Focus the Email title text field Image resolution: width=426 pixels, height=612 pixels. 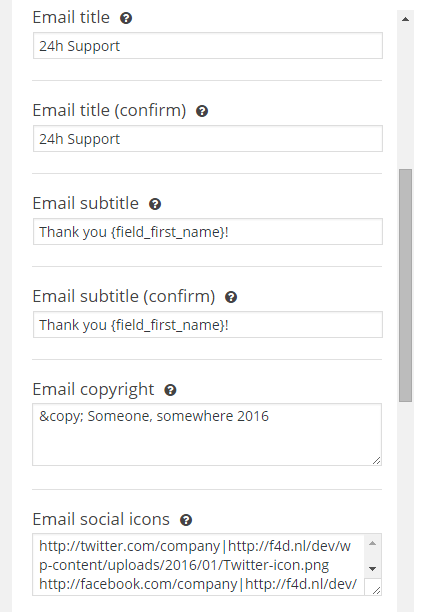click(x=208, y=46)
